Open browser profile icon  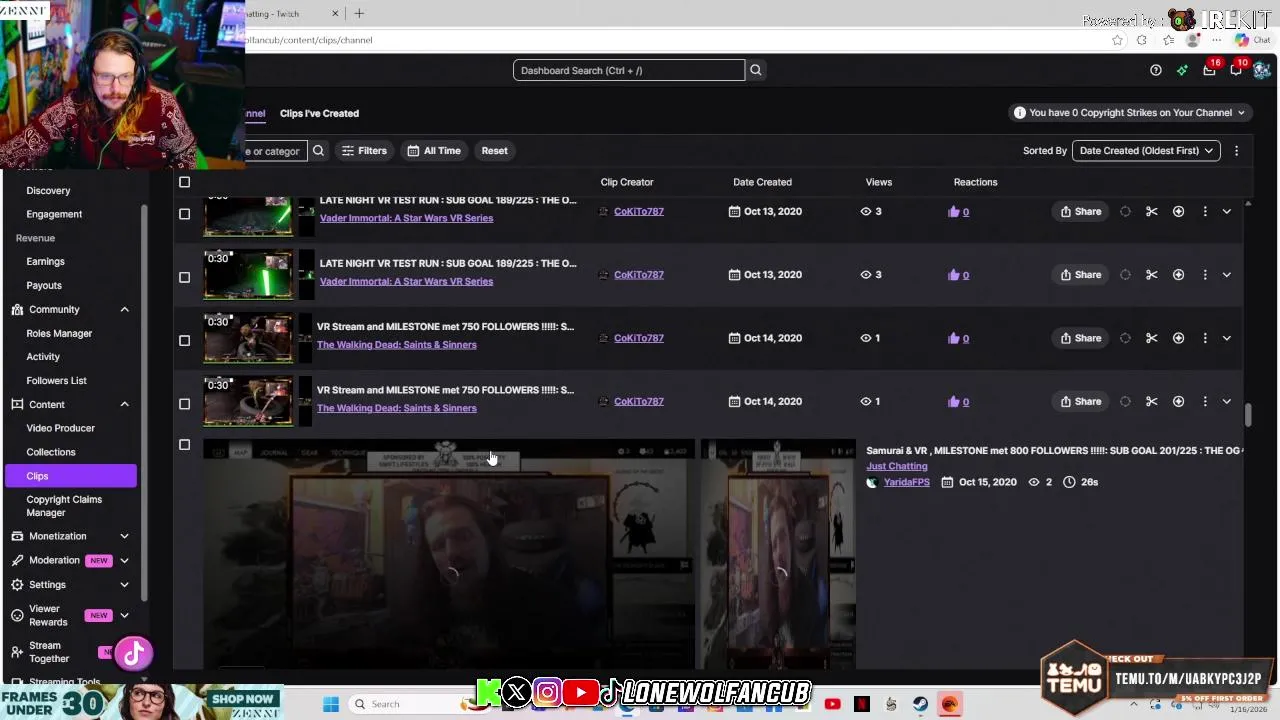1192,40
